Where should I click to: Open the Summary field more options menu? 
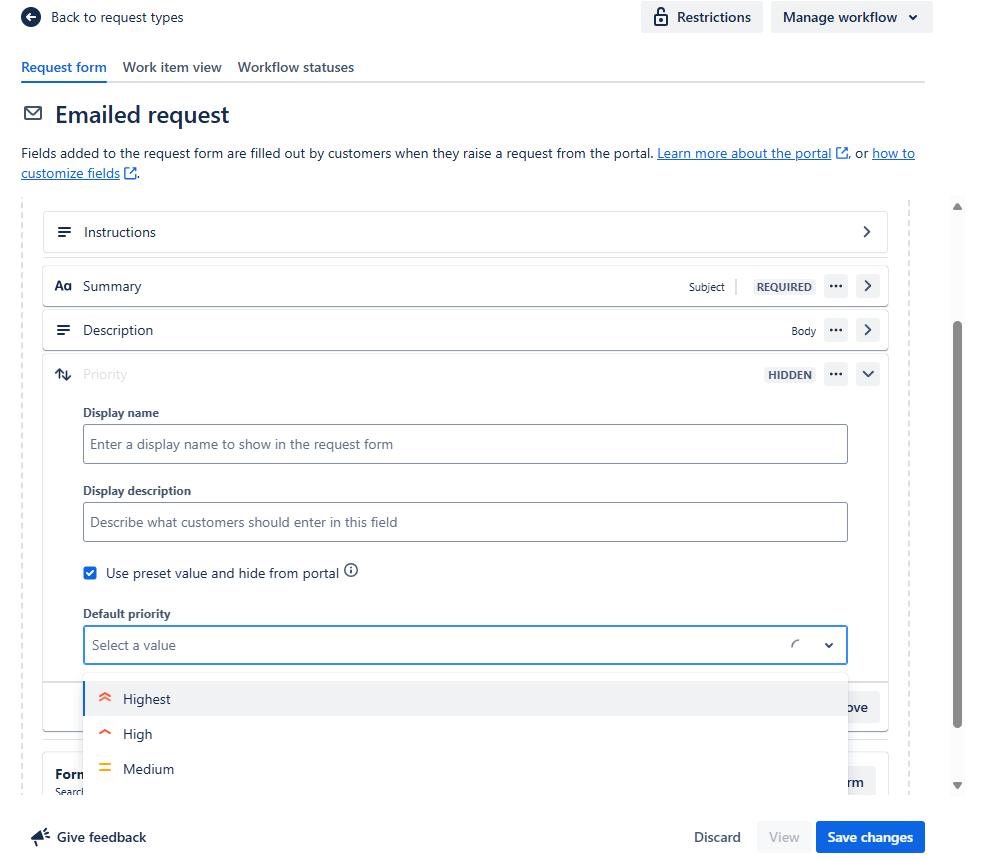(836, 286)
